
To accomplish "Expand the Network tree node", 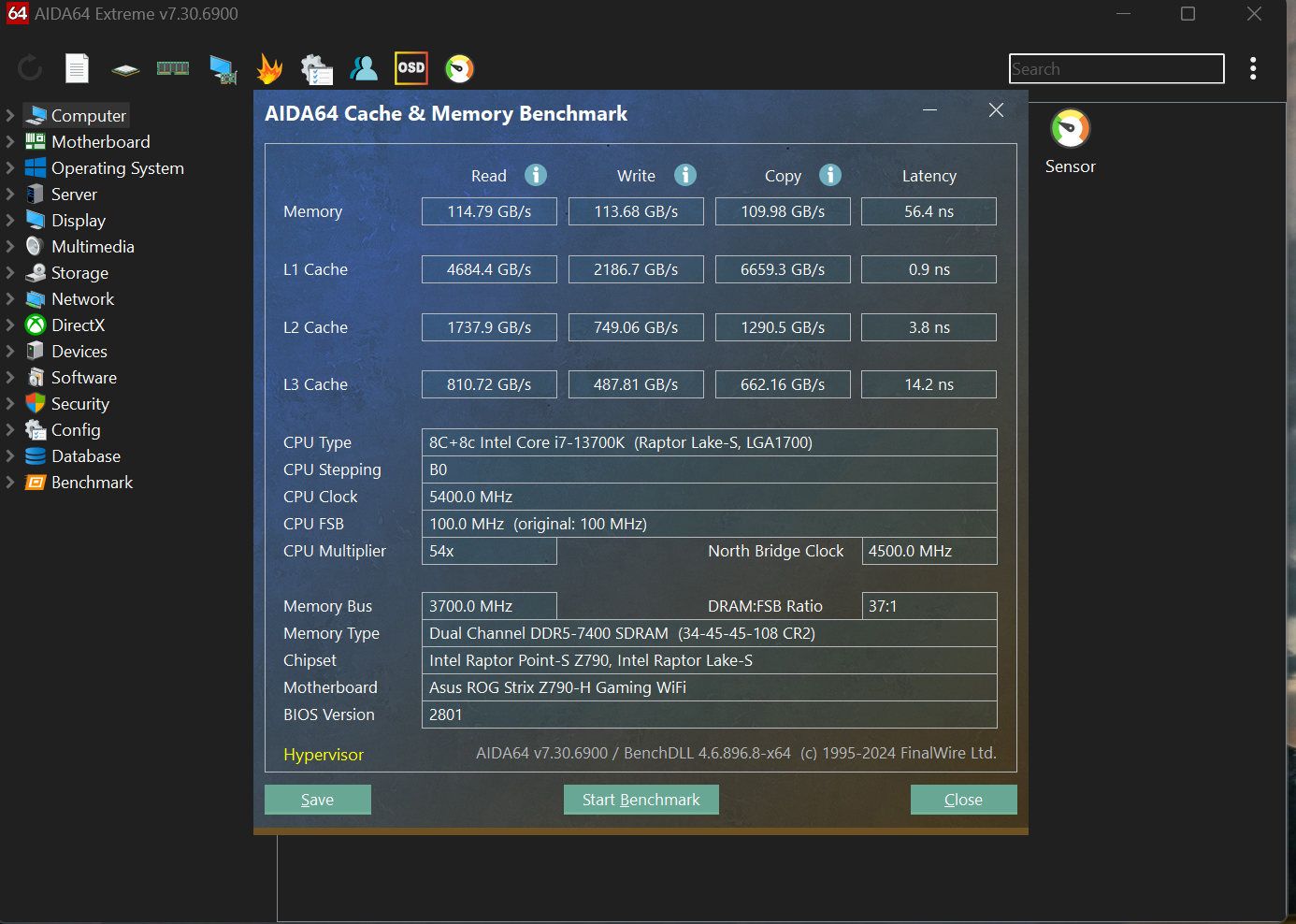I will click(x=9, y=298).
